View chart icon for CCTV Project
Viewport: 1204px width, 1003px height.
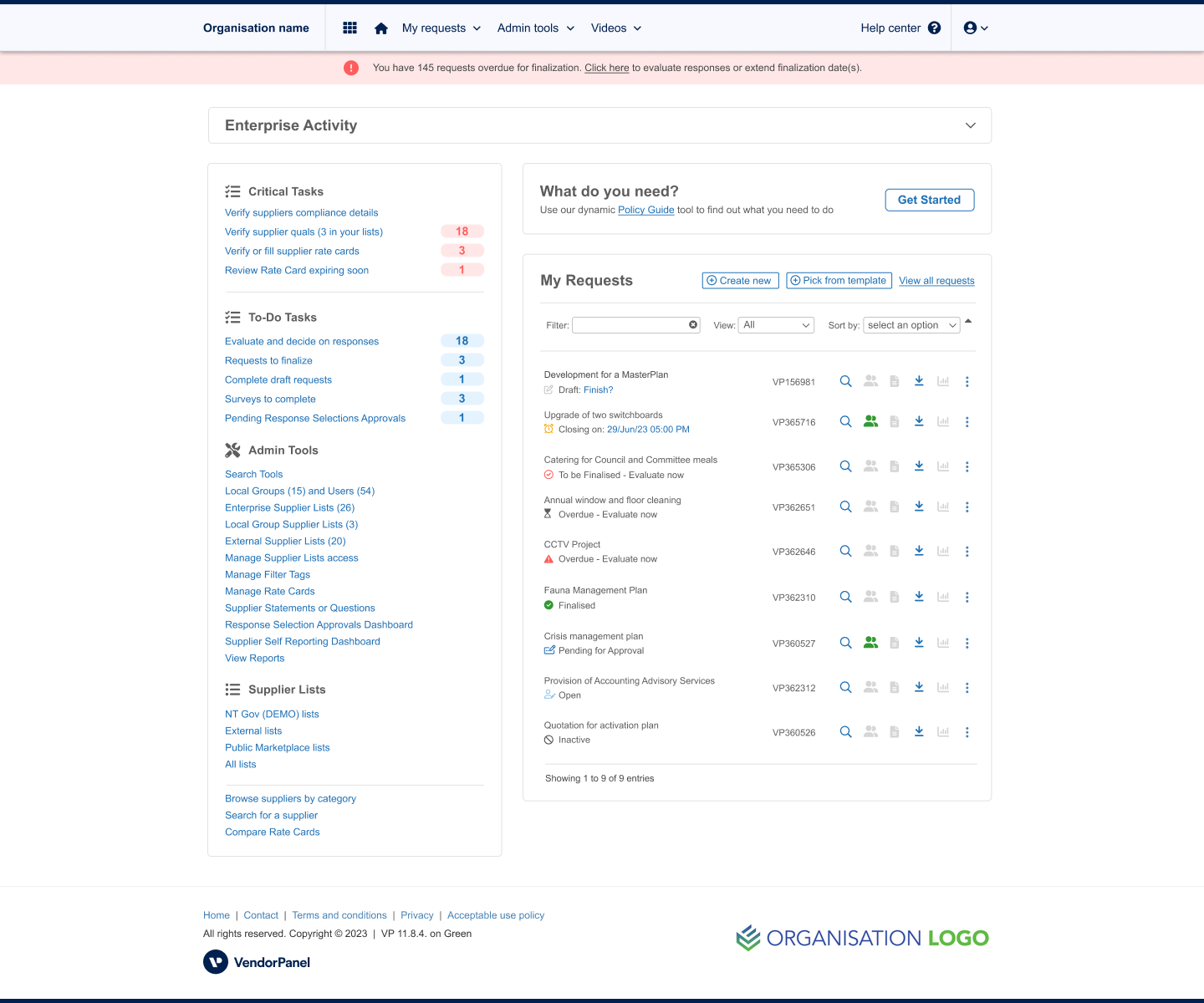[943, 551]
